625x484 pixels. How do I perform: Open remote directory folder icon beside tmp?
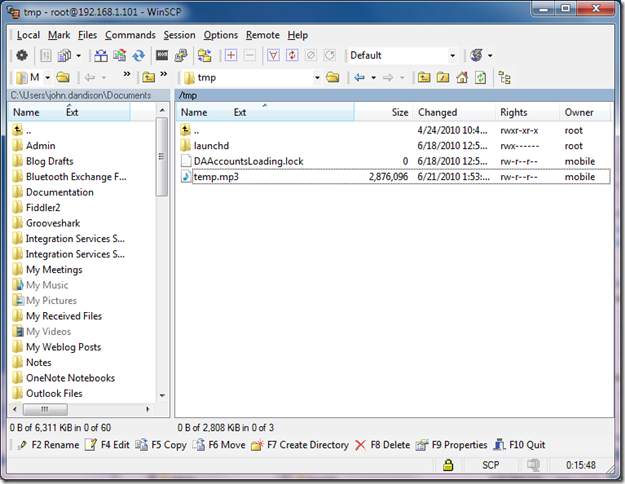(332, 77)
